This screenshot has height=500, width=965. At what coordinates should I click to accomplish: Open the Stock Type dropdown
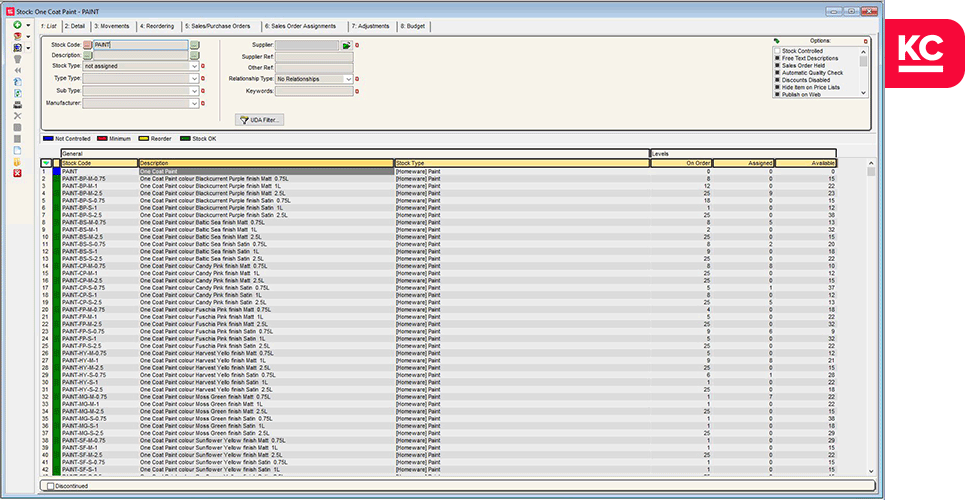[x=194, y=66]
